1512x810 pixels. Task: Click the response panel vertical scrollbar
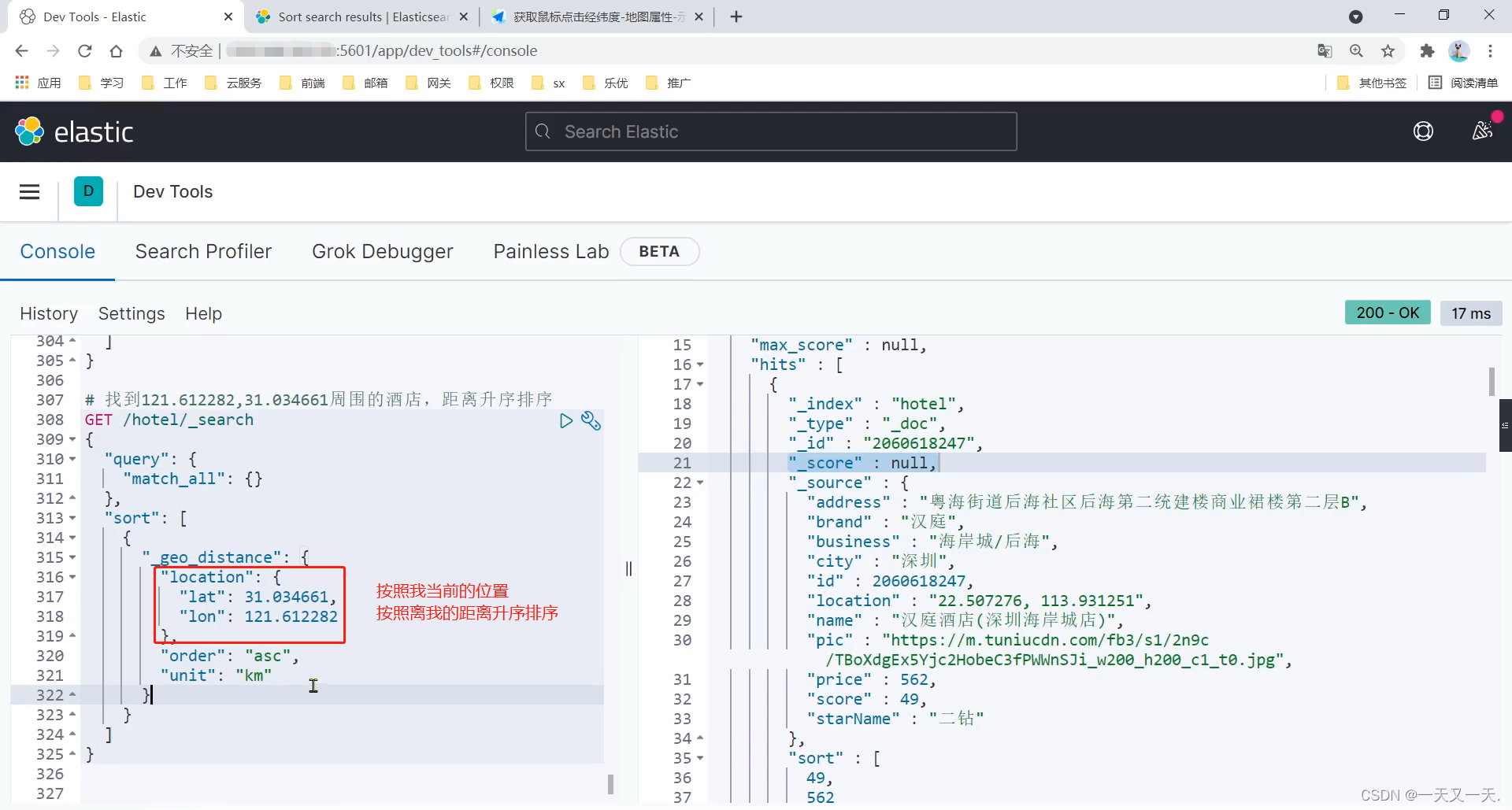(x=1492, y=382)
